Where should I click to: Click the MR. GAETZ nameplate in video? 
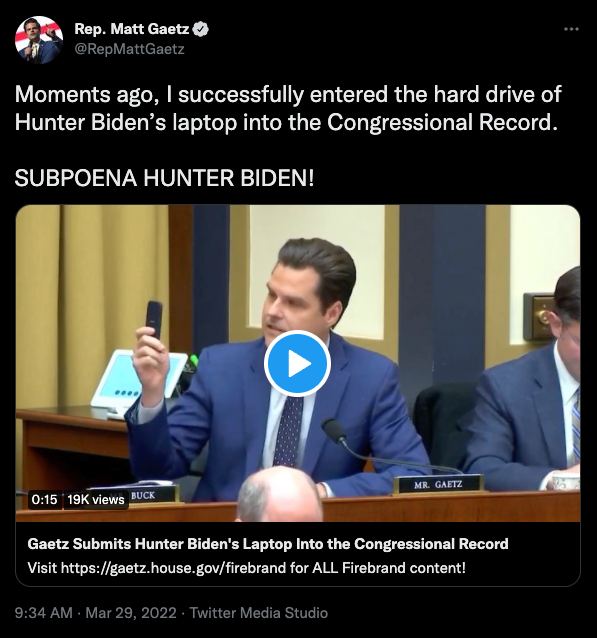click(x=438, y=484)
